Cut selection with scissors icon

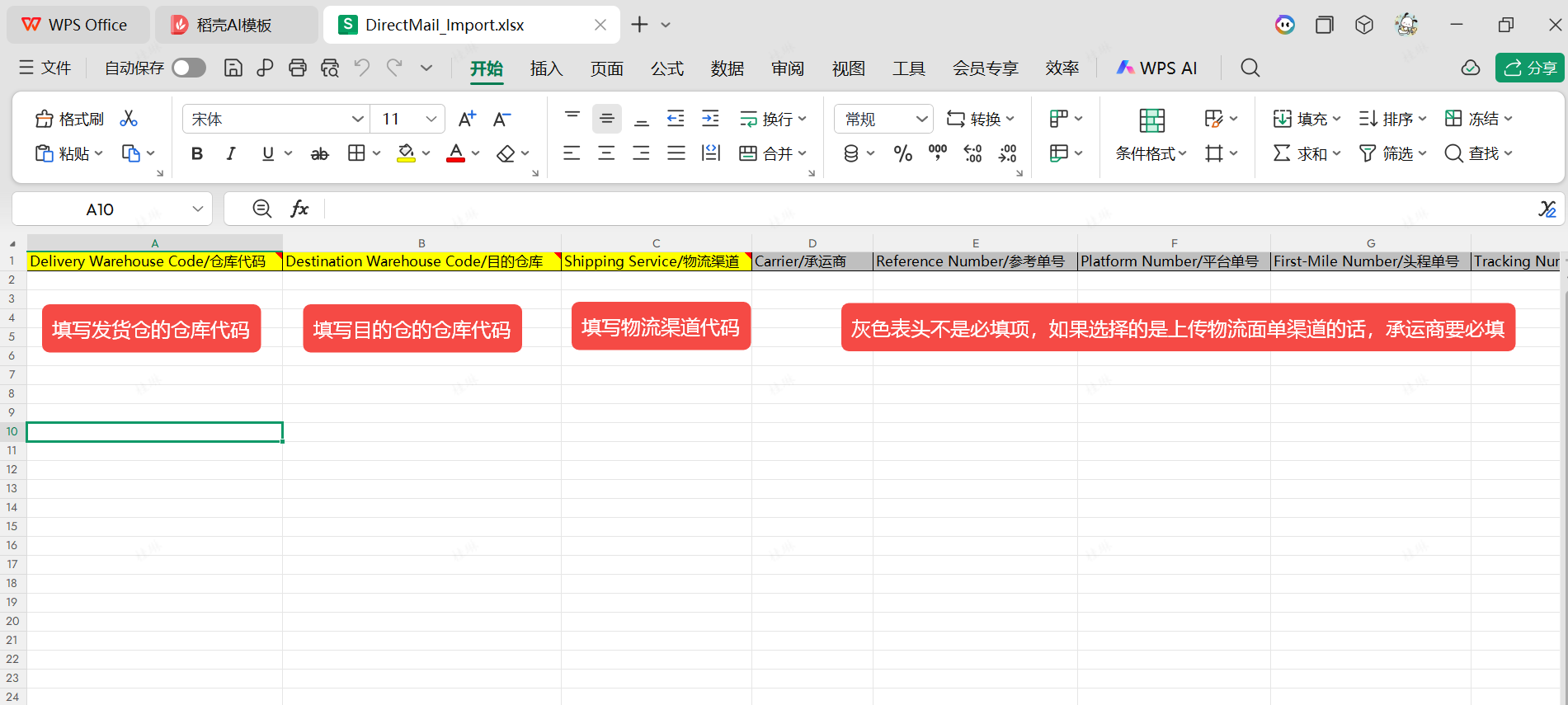[x=129, y=119]
